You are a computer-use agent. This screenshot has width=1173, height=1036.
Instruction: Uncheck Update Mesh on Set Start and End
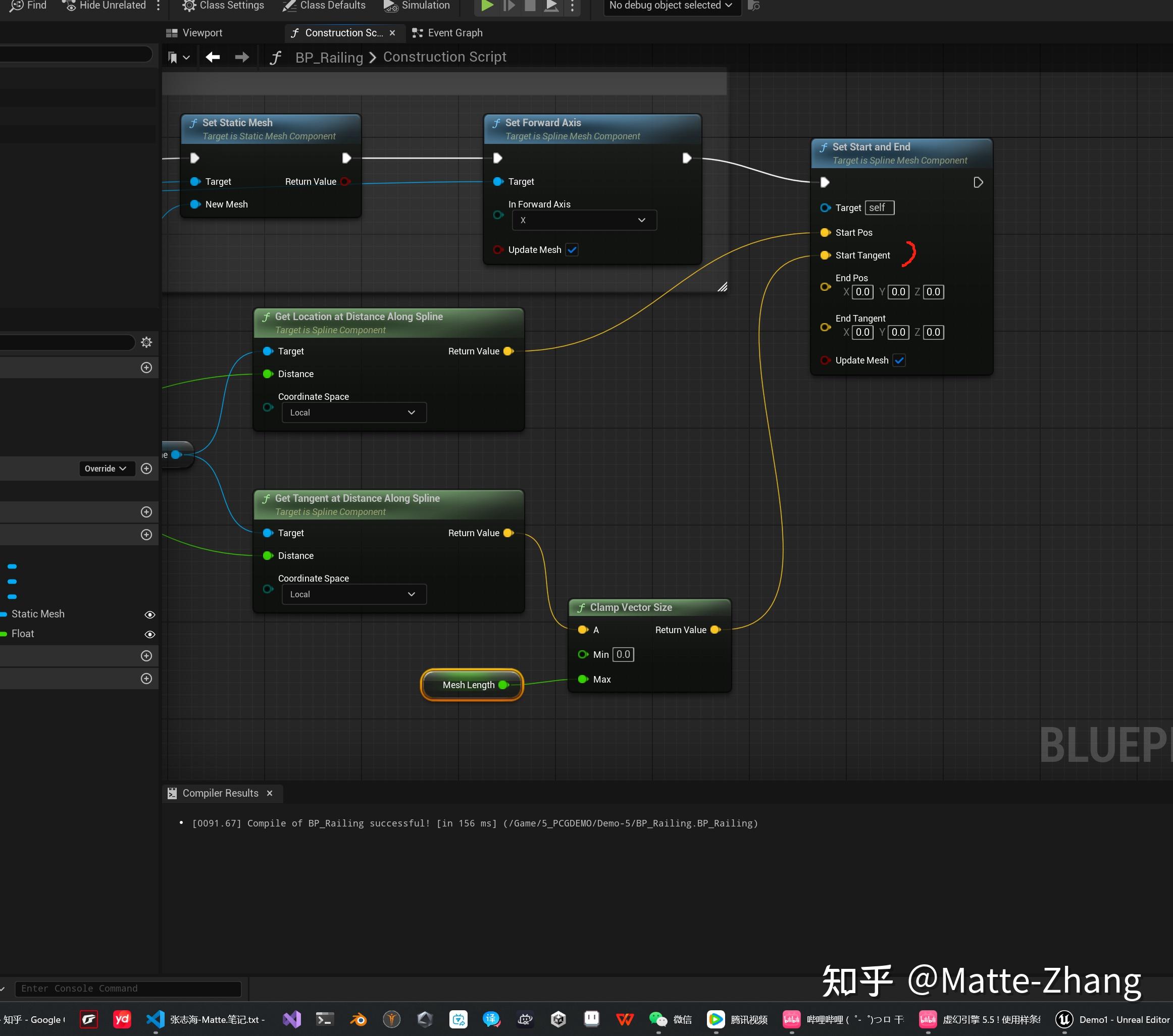pos(899,360)
